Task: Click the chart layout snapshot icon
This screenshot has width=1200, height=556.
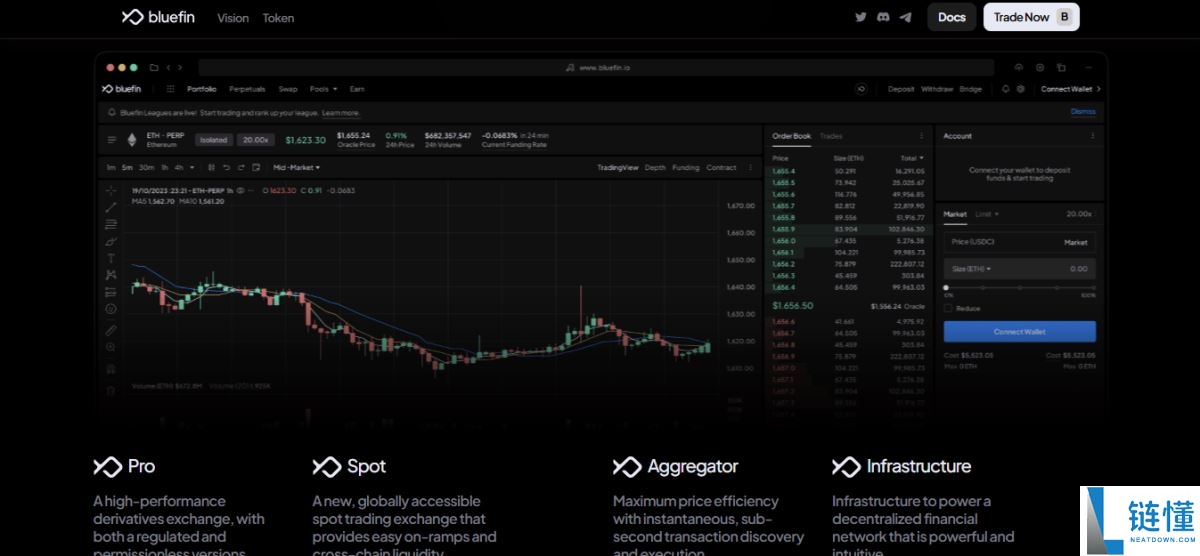Action: pyautogui.click(x=256, y=167)
